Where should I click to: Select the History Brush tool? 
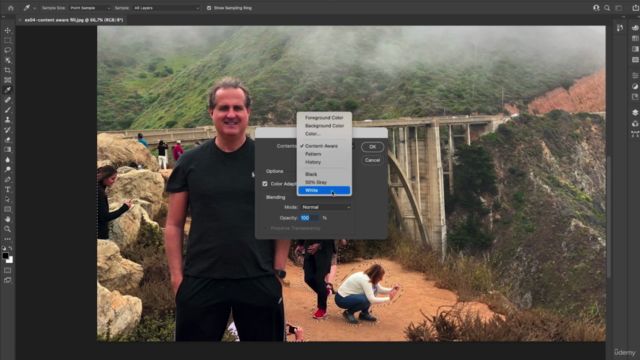[x=7, y=130]
